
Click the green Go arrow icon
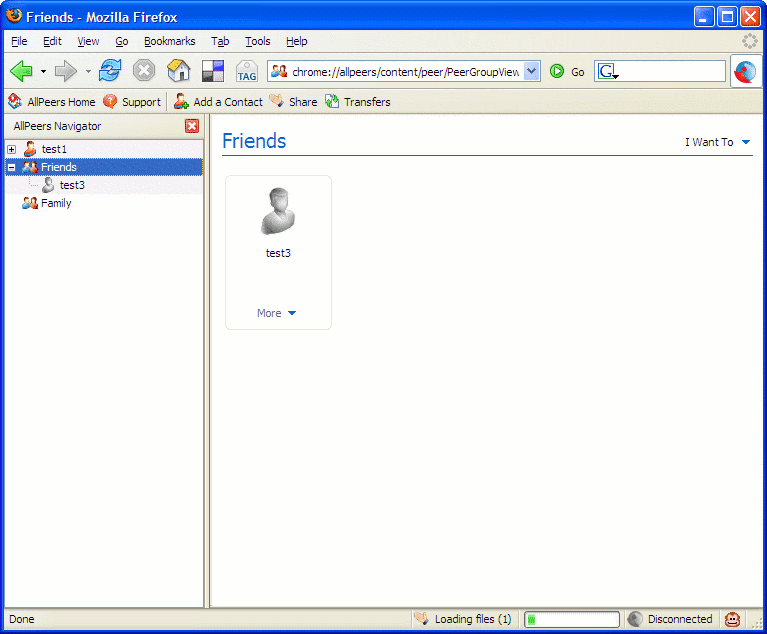click(x=557, y=71)
